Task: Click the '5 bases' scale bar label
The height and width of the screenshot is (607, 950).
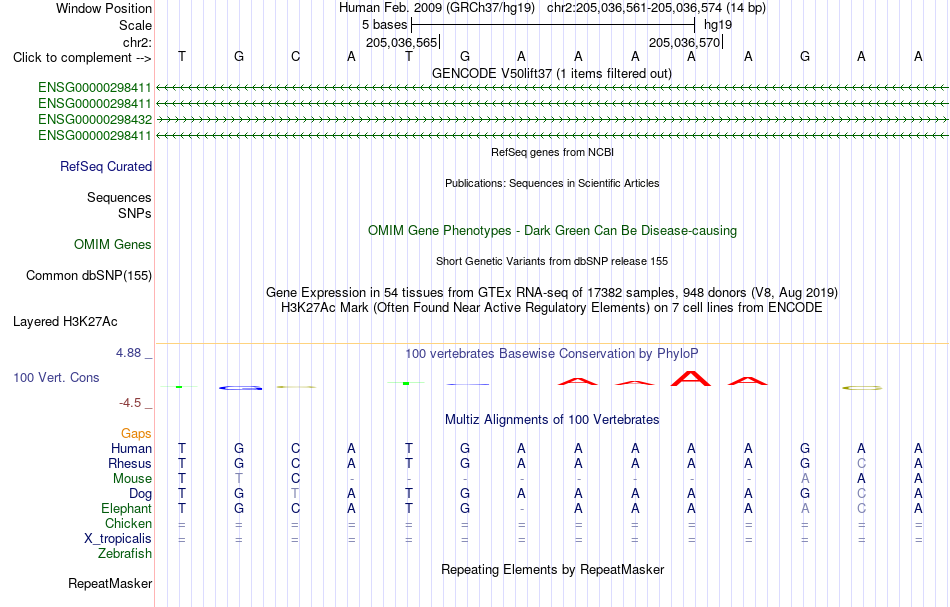Action: [x=385, y=25]
